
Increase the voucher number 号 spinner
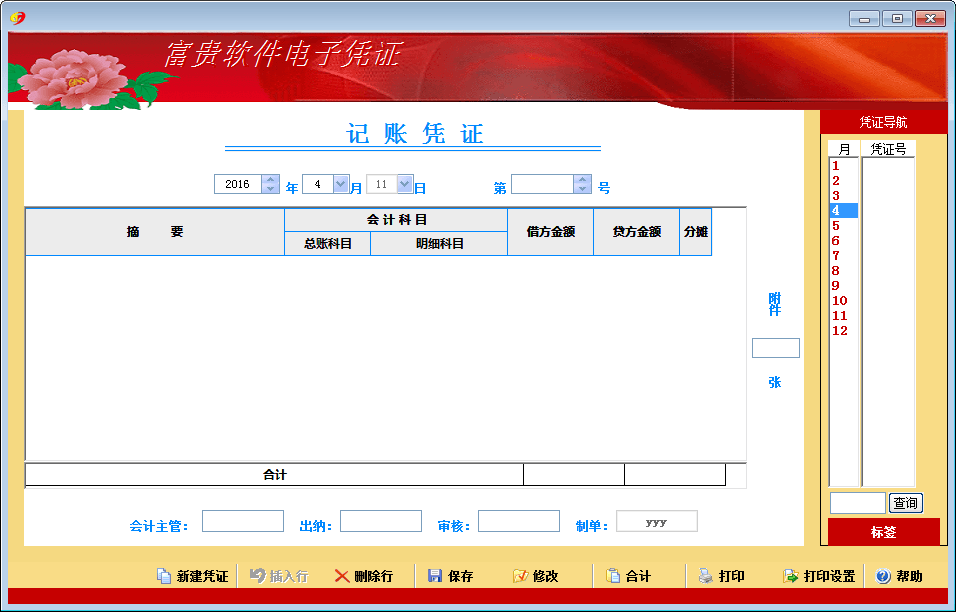point(582,180)
